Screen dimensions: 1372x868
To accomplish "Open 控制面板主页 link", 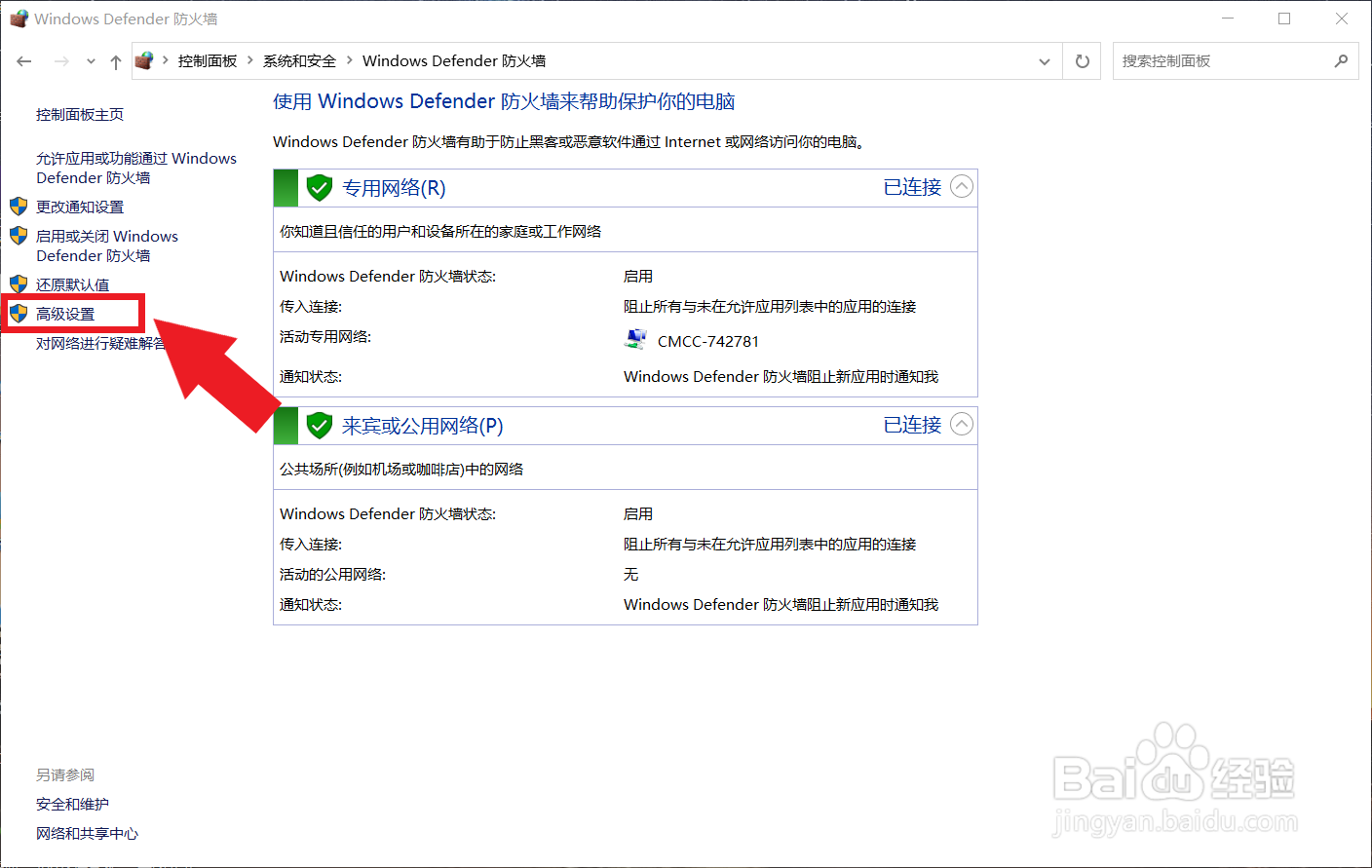I will pyautogui.click(x=80, y=115).
